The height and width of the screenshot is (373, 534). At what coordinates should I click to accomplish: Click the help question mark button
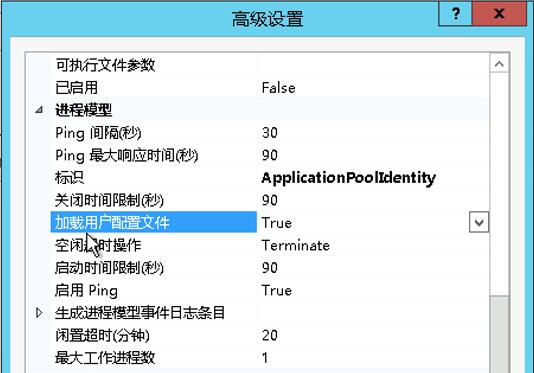point(455,14)
